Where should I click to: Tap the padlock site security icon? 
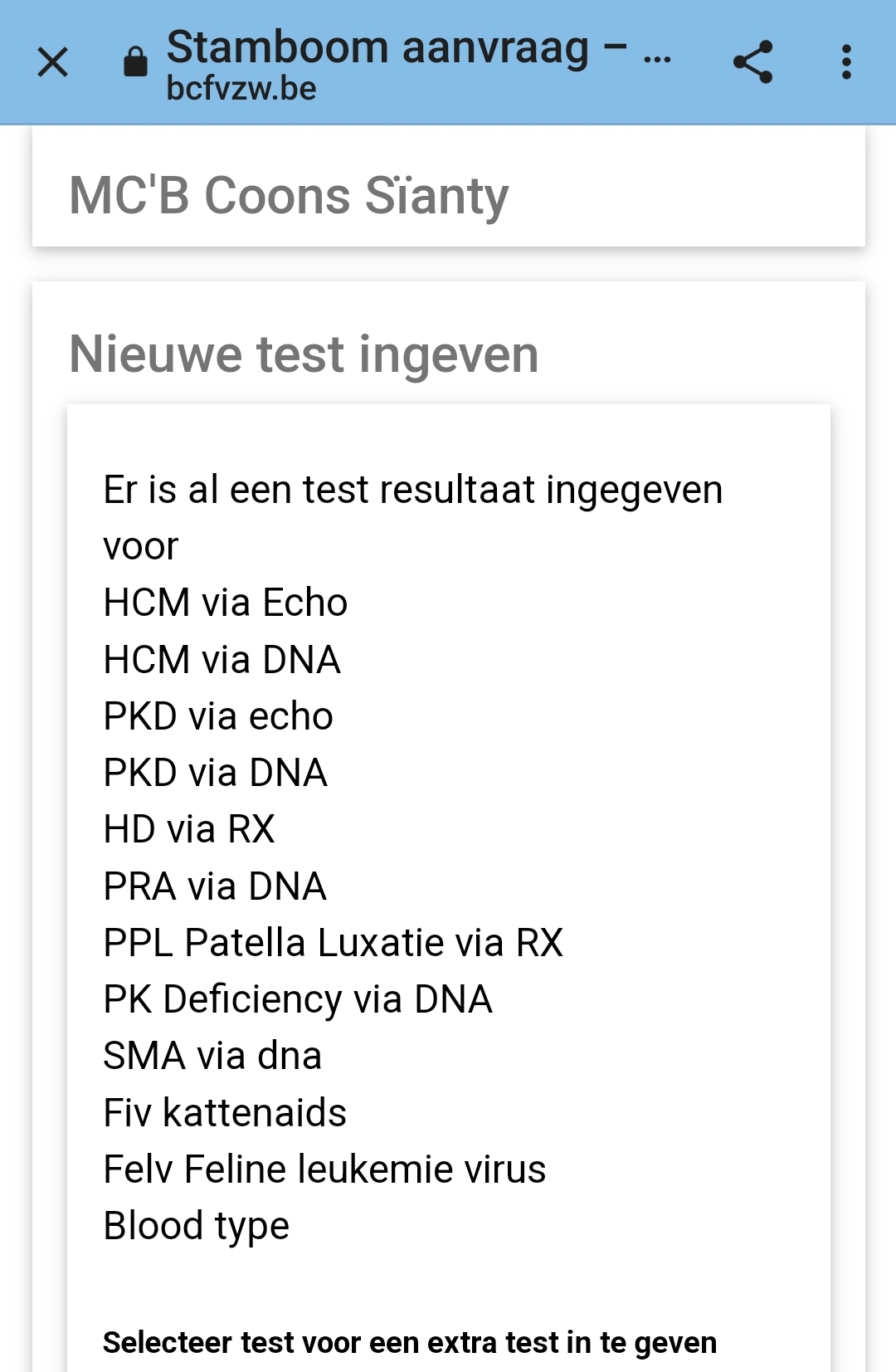coord(135,61)
